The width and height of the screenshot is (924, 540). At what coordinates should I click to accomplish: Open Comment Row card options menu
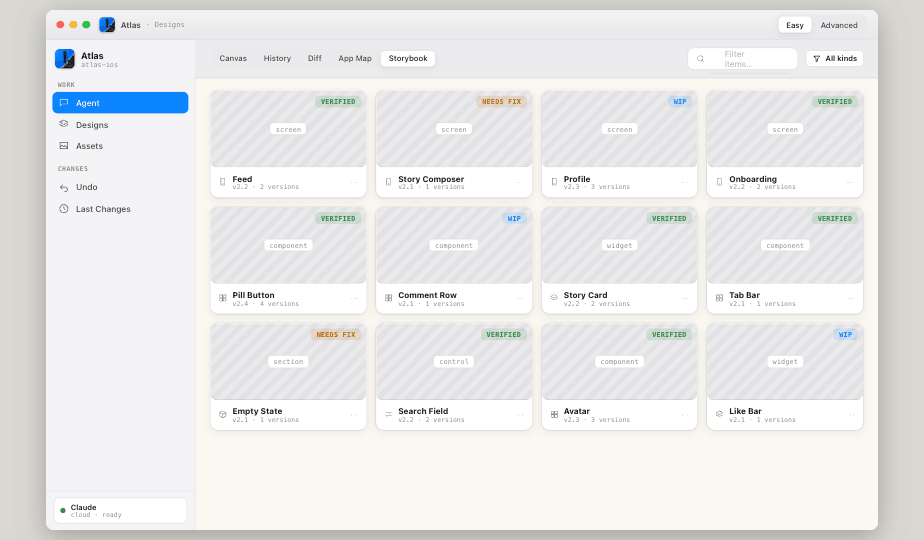tap(520, 299)
